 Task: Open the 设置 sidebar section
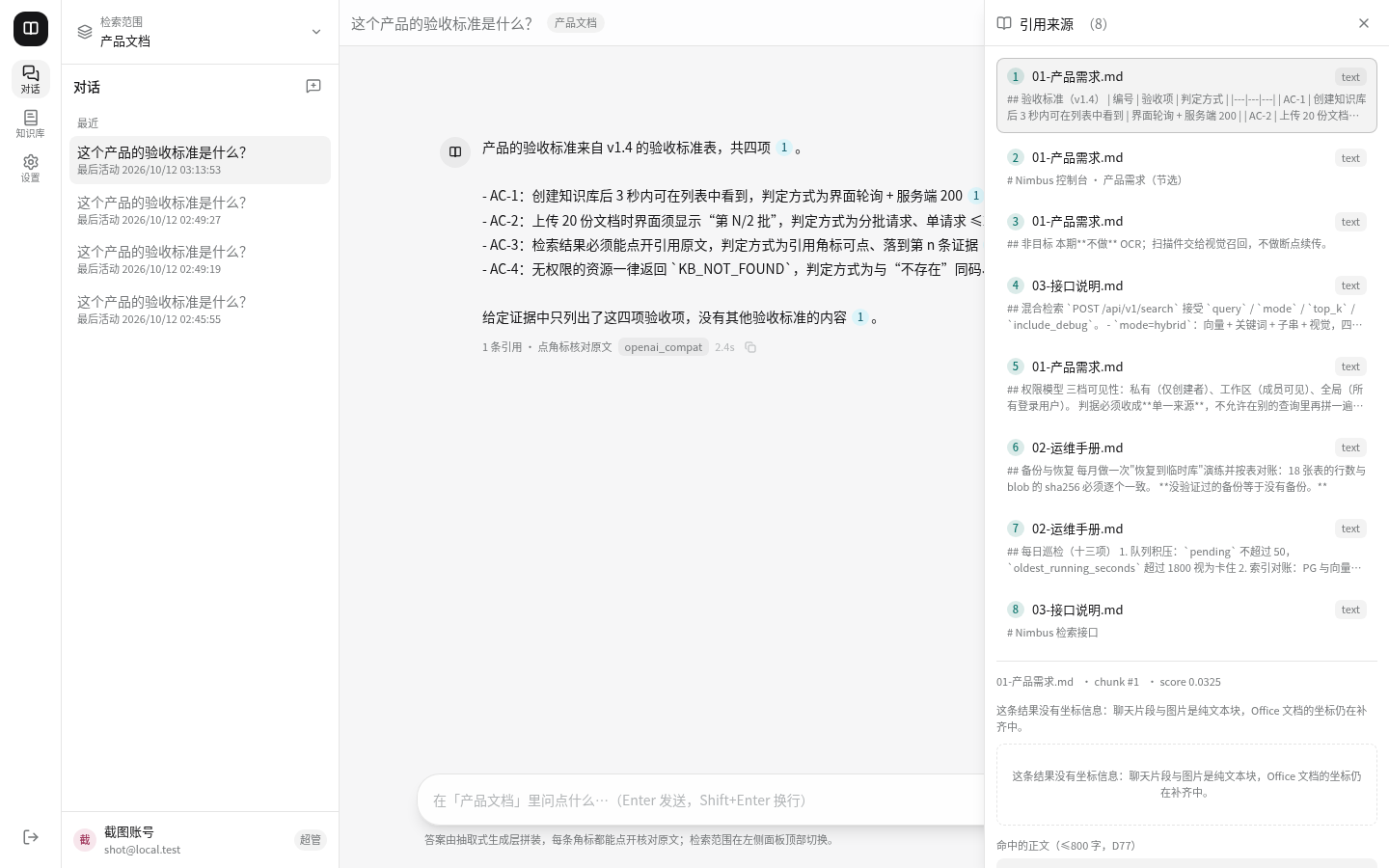31,168
